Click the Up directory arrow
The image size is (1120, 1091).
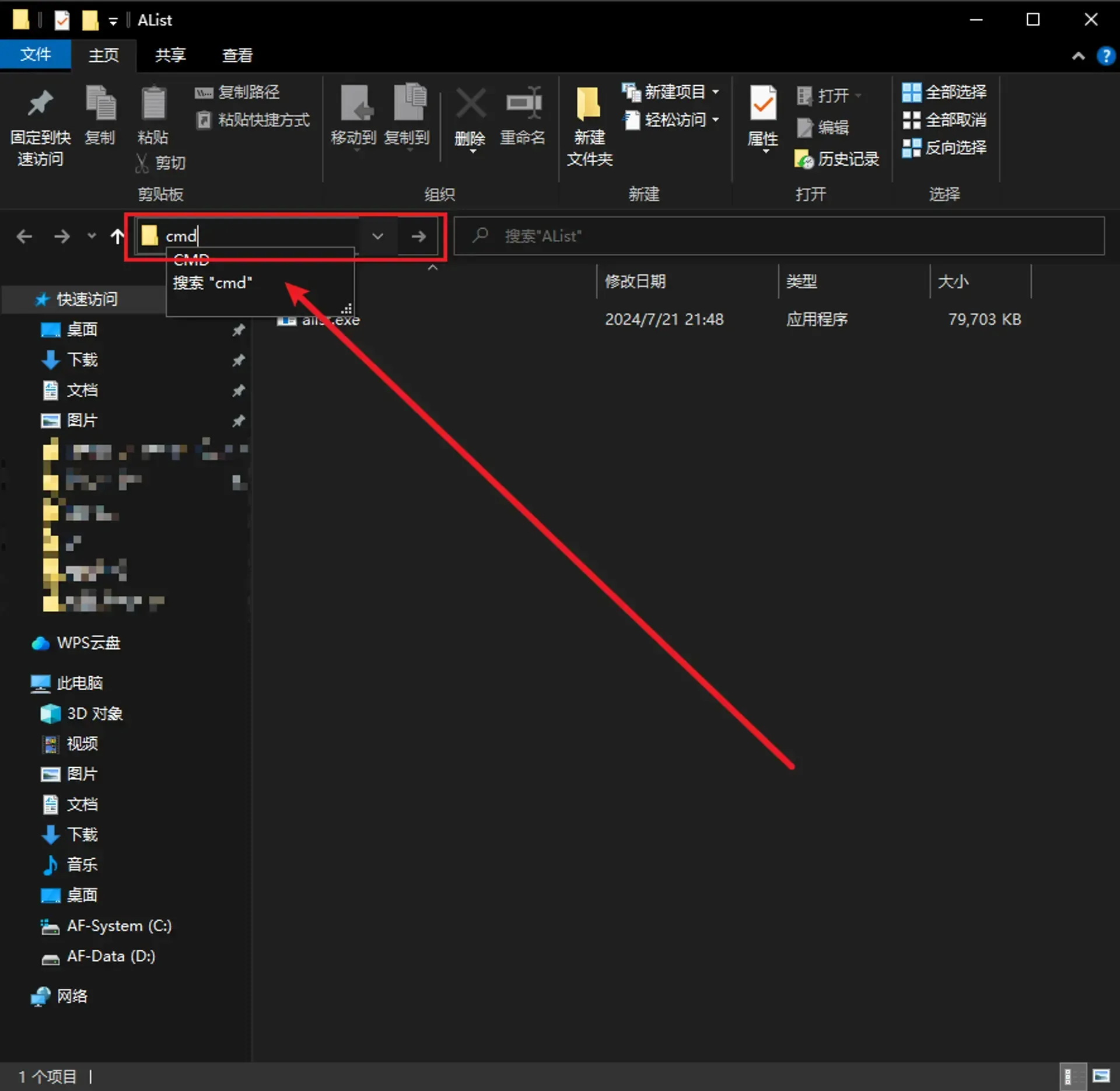[117, 236]
